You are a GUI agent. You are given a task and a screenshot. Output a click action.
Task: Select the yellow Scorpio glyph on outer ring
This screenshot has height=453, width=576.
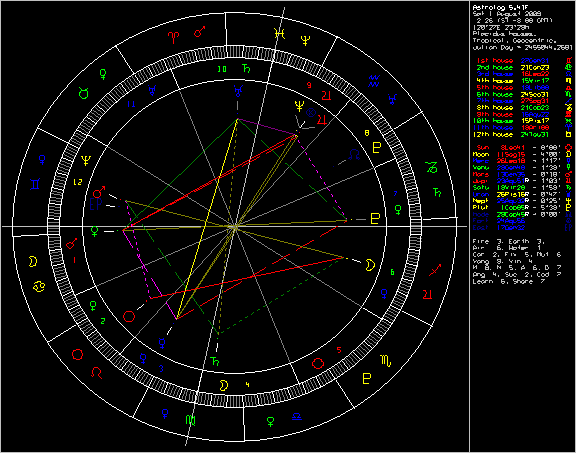[386, 361]
